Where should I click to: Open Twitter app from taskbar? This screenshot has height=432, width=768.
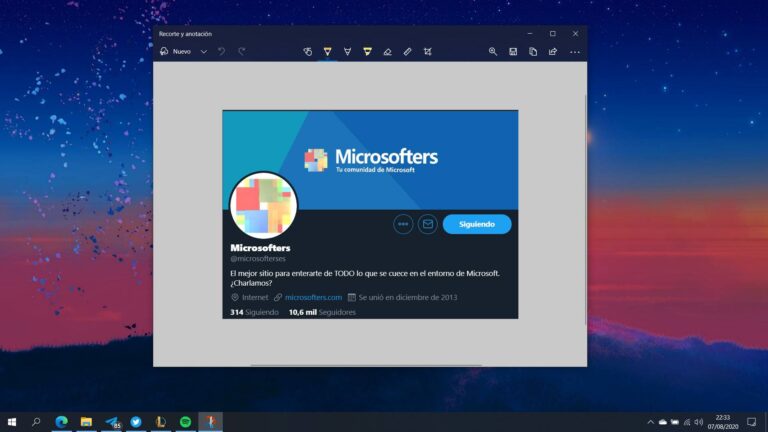click(136, 422)
